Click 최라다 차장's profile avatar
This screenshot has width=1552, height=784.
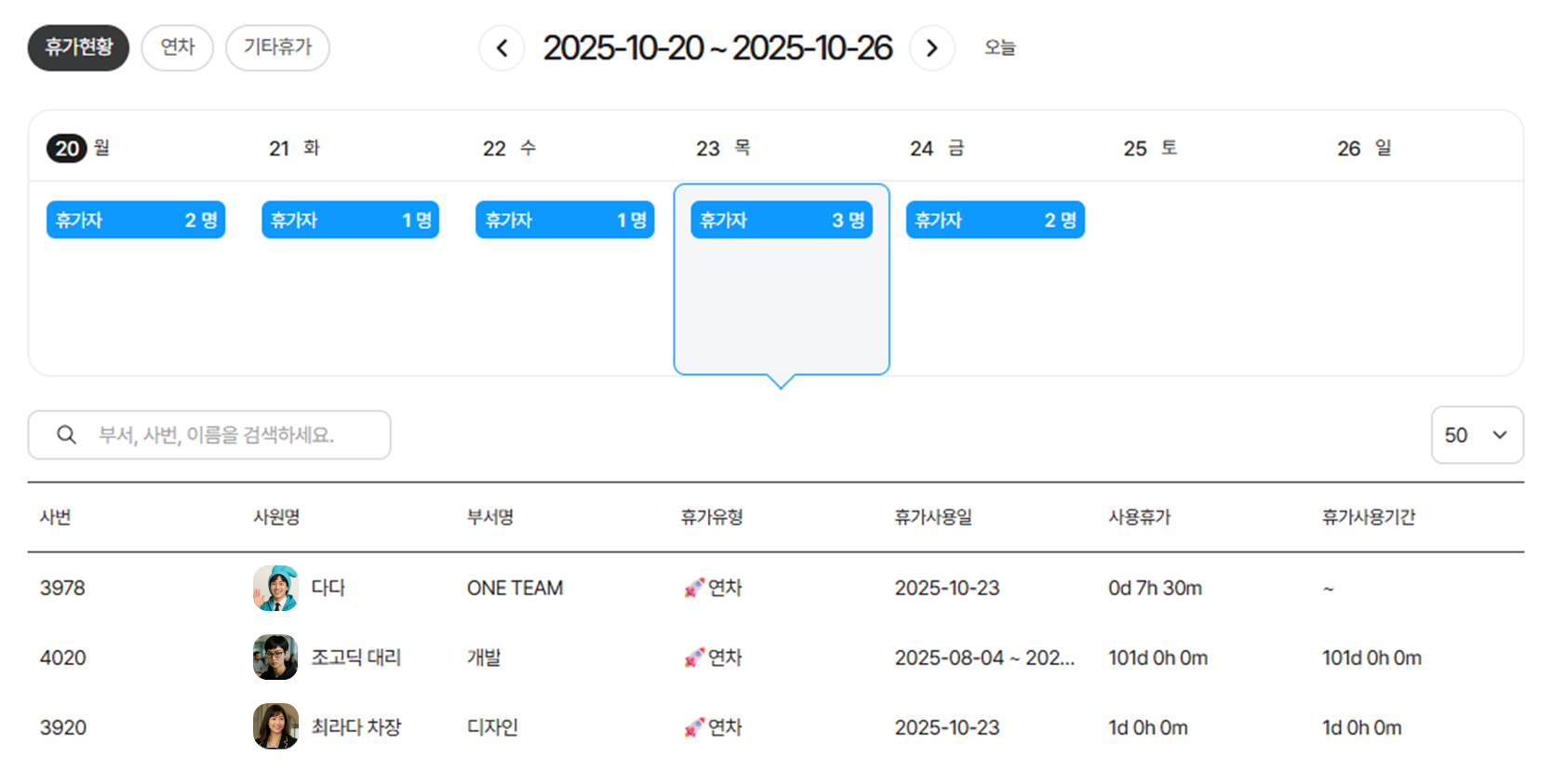click(275, 726)
